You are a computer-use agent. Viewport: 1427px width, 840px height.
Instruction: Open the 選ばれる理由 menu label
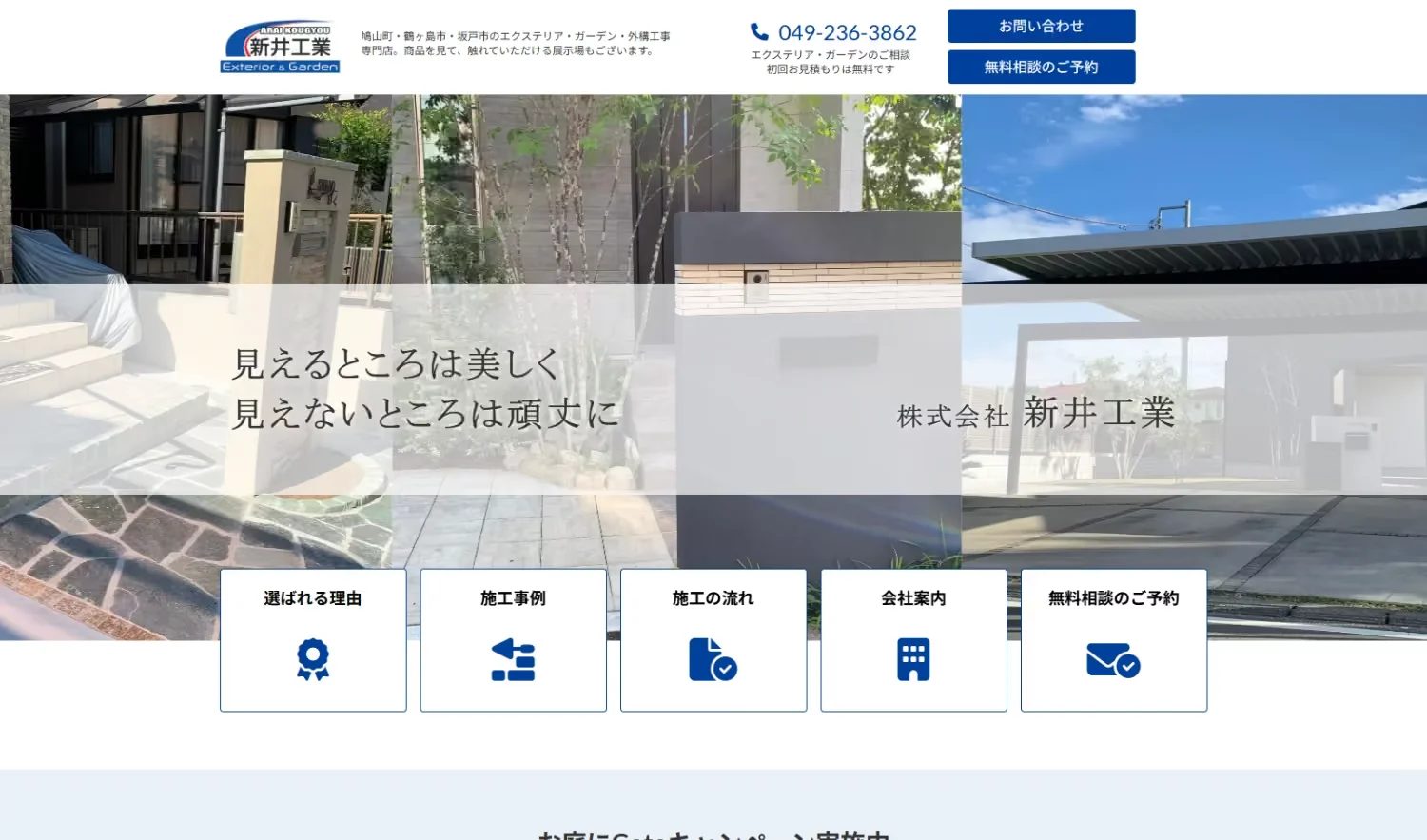(x=313, y=598)
